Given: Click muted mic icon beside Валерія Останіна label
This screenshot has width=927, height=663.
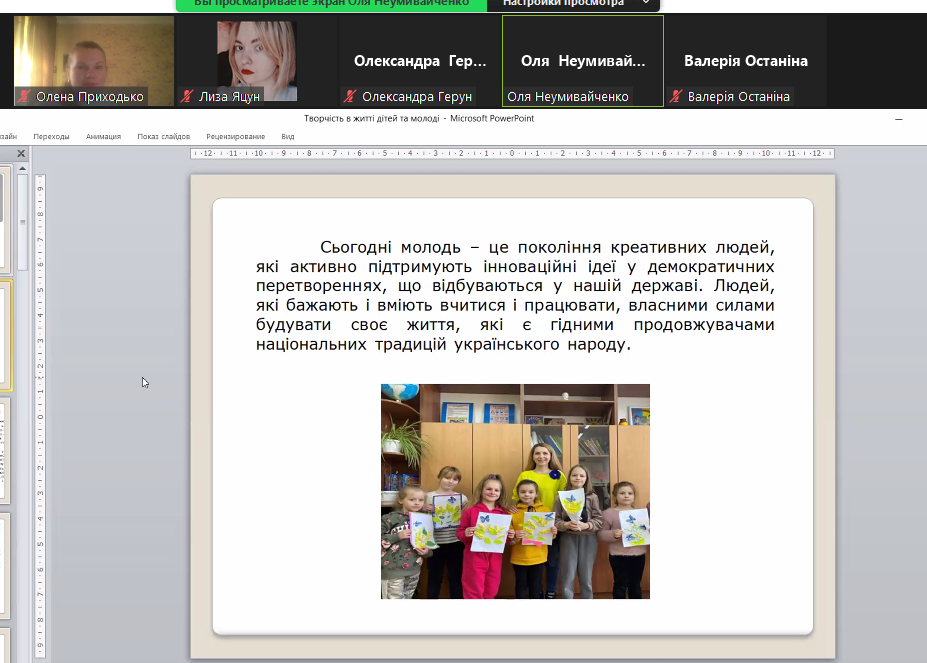Looking at the screenshot, I should pyautogui.click(x=676, y=97).
